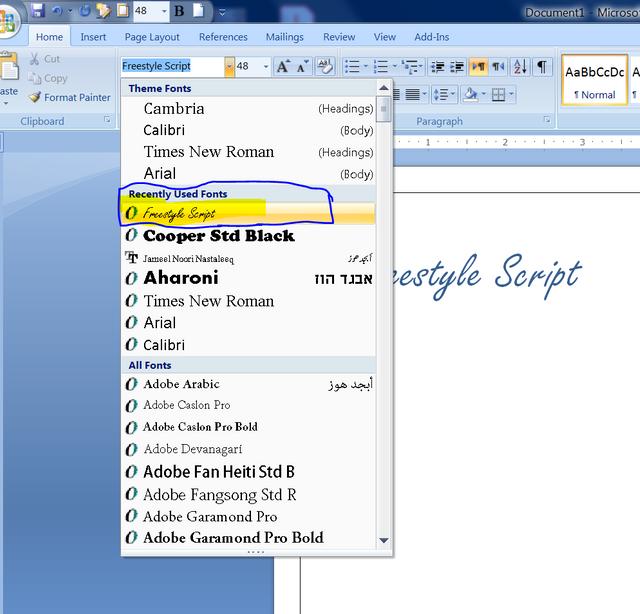Image resolution: width=640 pixels, height=614 pixels.
Task: Select Adobe Fan Heiti Std B
Action: [x=248, y=472]
